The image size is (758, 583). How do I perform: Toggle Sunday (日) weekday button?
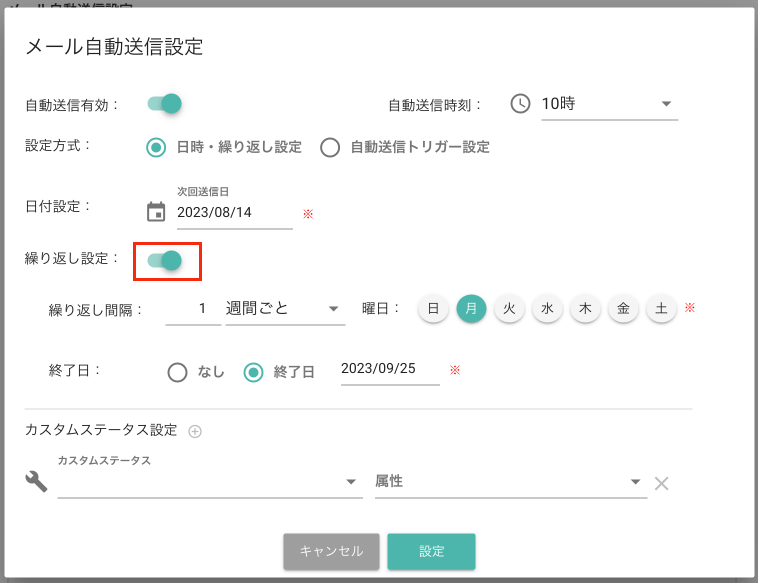coord(433,308)
